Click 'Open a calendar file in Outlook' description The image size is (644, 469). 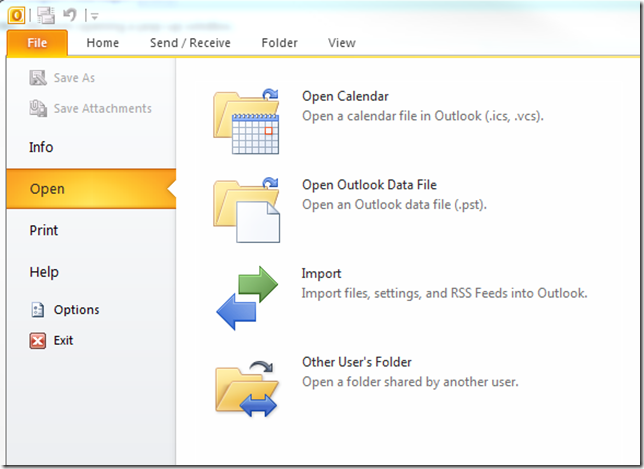423,116
